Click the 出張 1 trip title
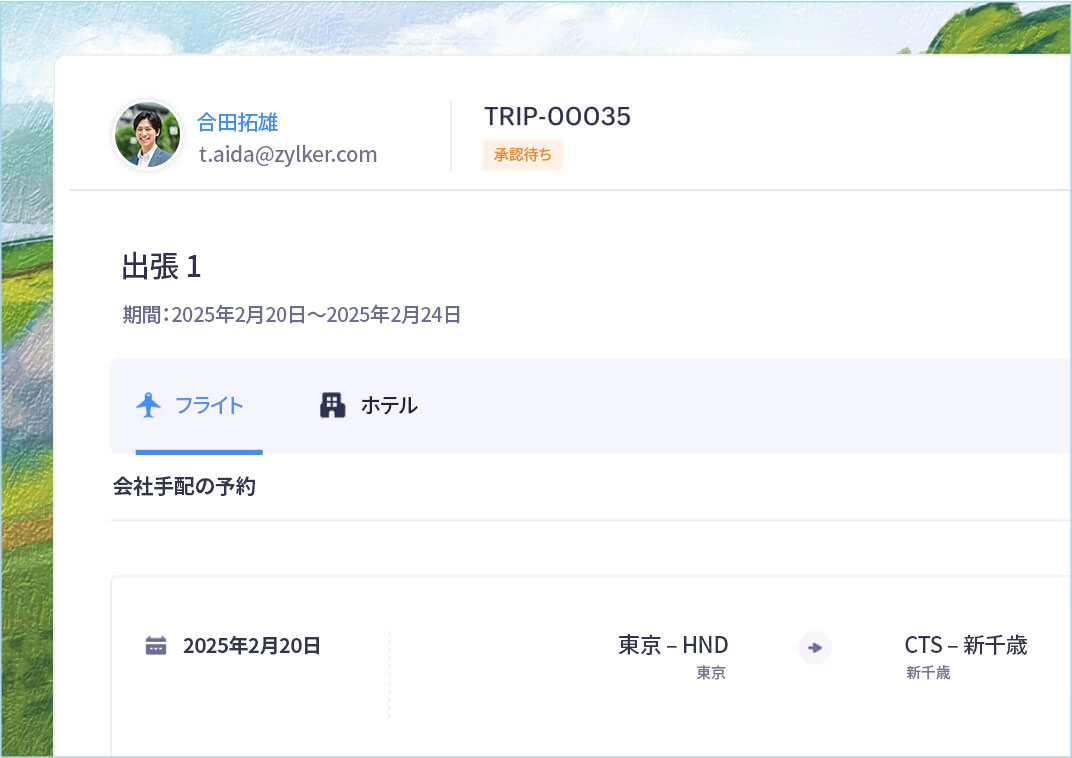1072x758 pixels. pyautogui.click(x=162, y=267)
